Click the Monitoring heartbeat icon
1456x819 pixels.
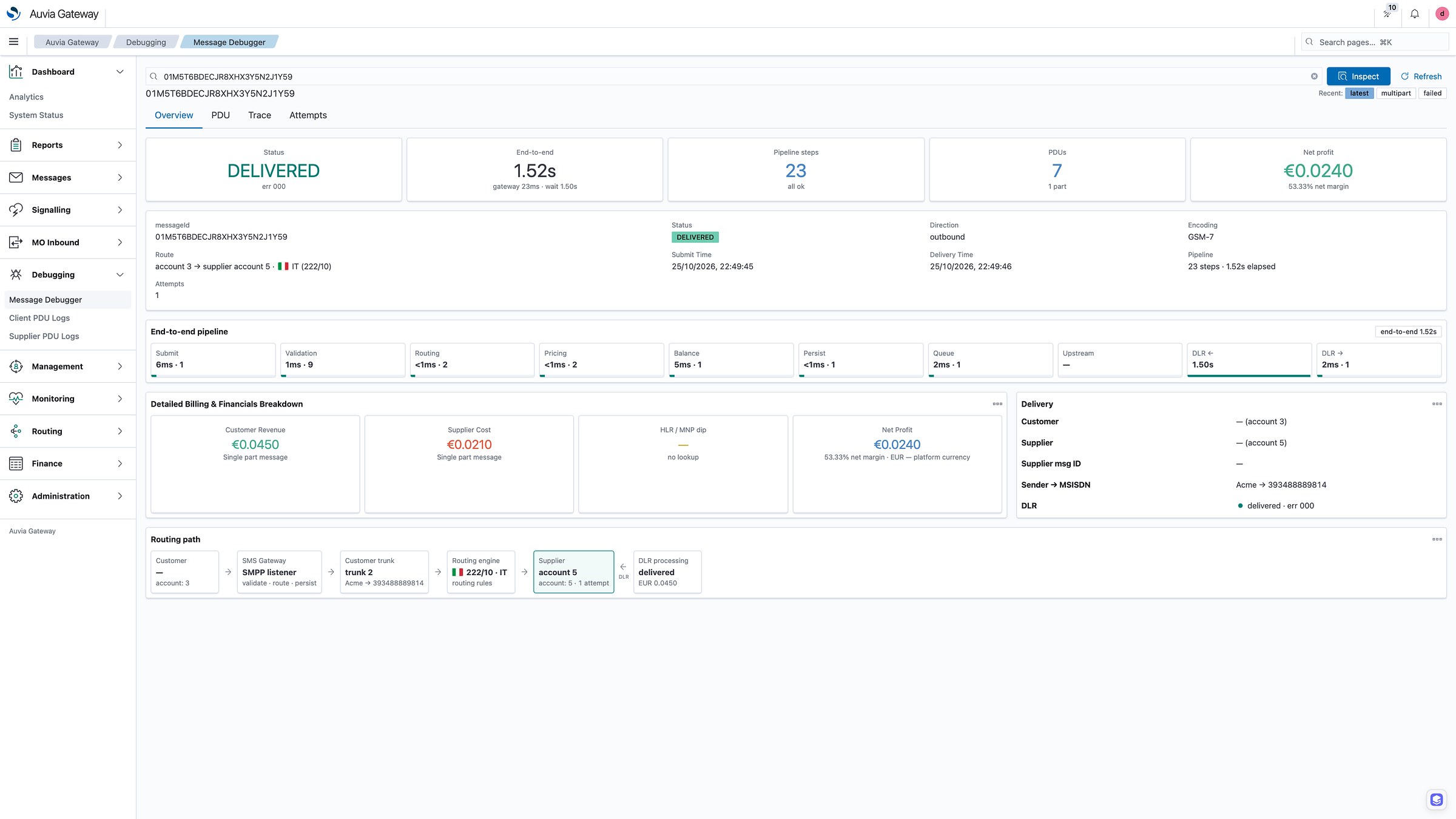point(16,399)
